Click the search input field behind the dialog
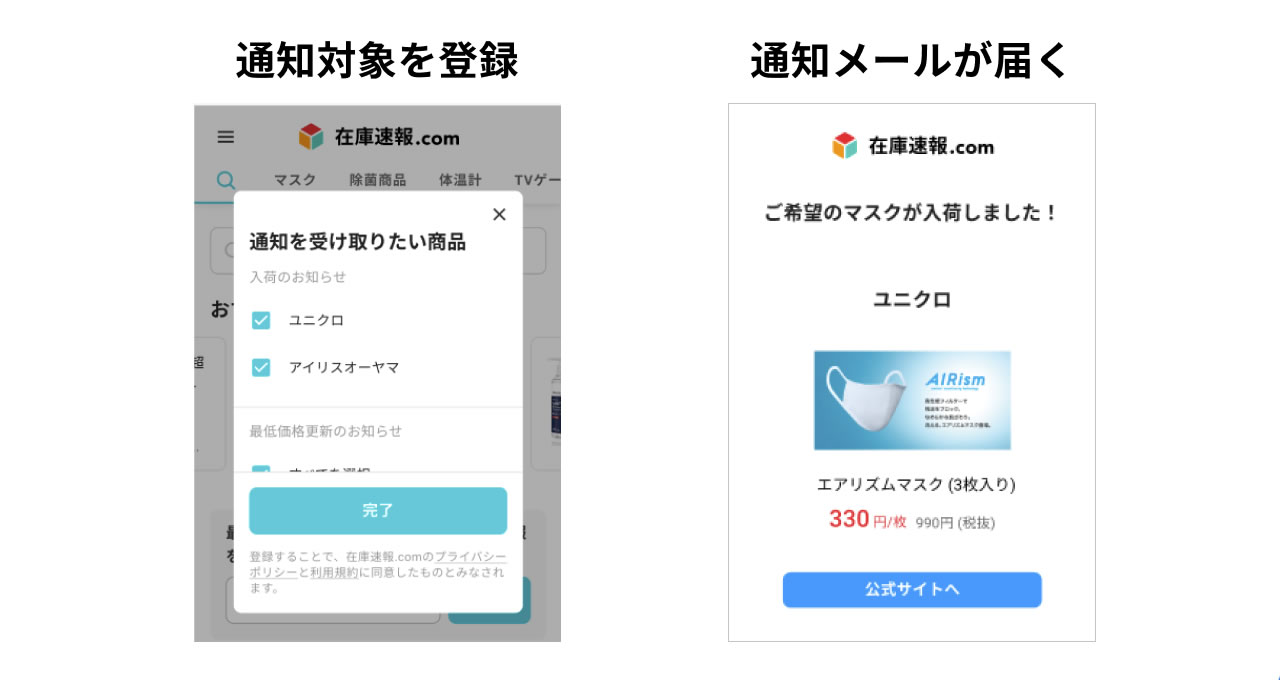The width and height of the screenshot is (1280, 680). click(378, 251)
